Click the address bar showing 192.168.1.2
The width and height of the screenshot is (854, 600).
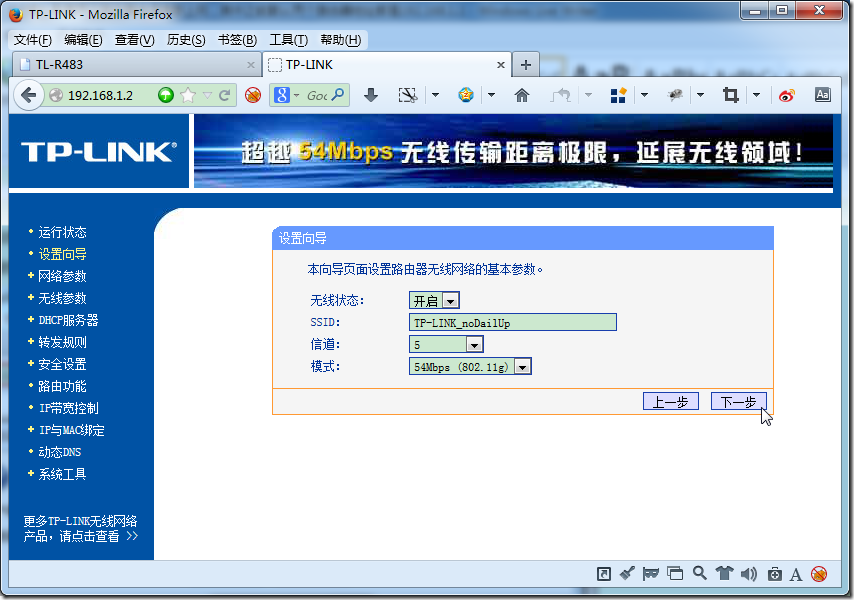click(100, 95)
